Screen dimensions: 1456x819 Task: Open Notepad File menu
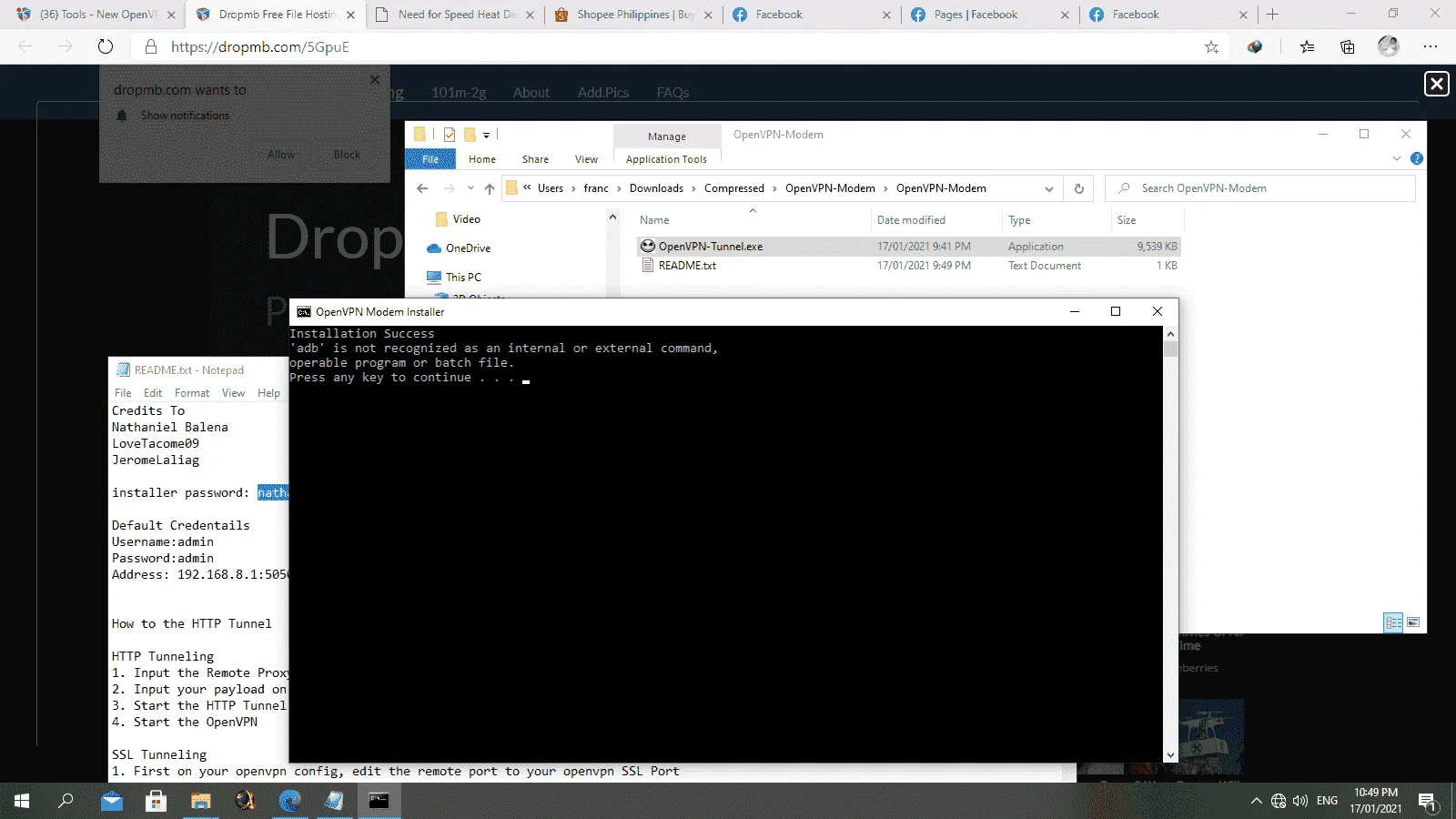tap(123, 393)
